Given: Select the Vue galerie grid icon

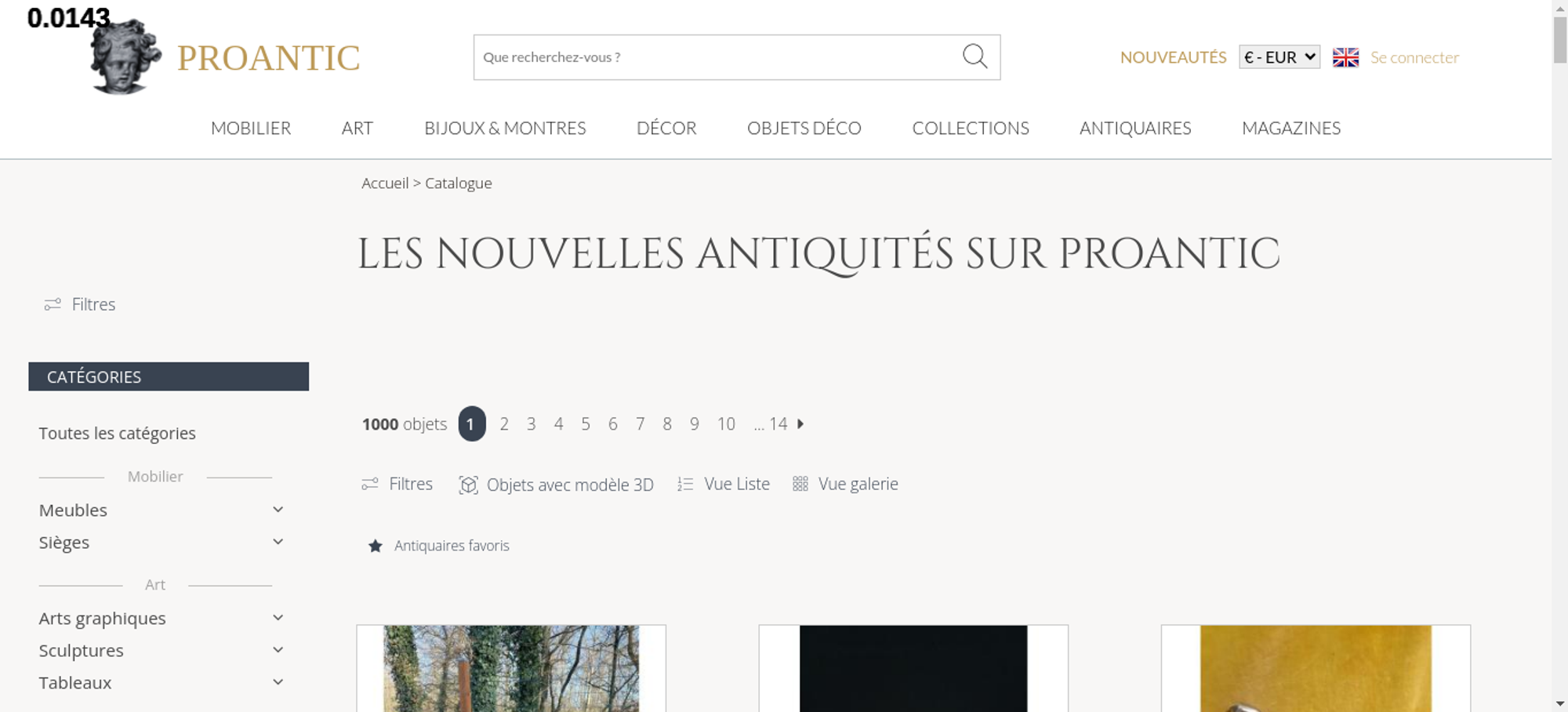Looking at the screenshot, I should [x=800, y=484].
